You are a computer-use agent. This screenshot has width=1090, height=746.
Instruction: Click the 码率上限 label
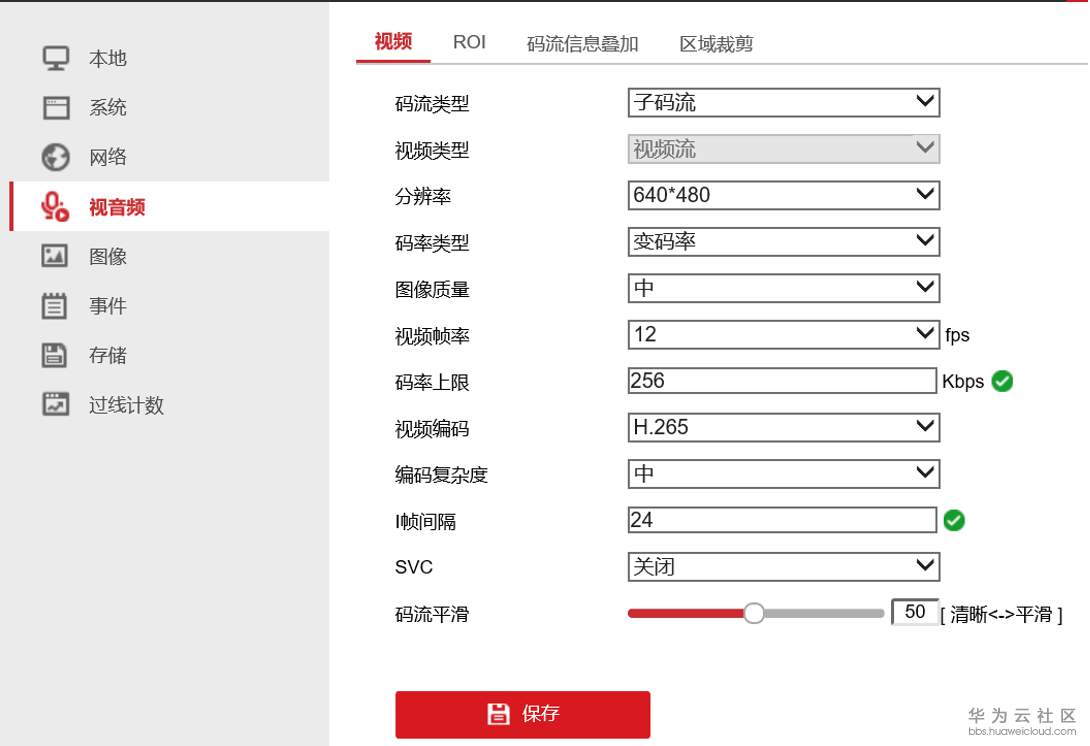tap(432, 382)
